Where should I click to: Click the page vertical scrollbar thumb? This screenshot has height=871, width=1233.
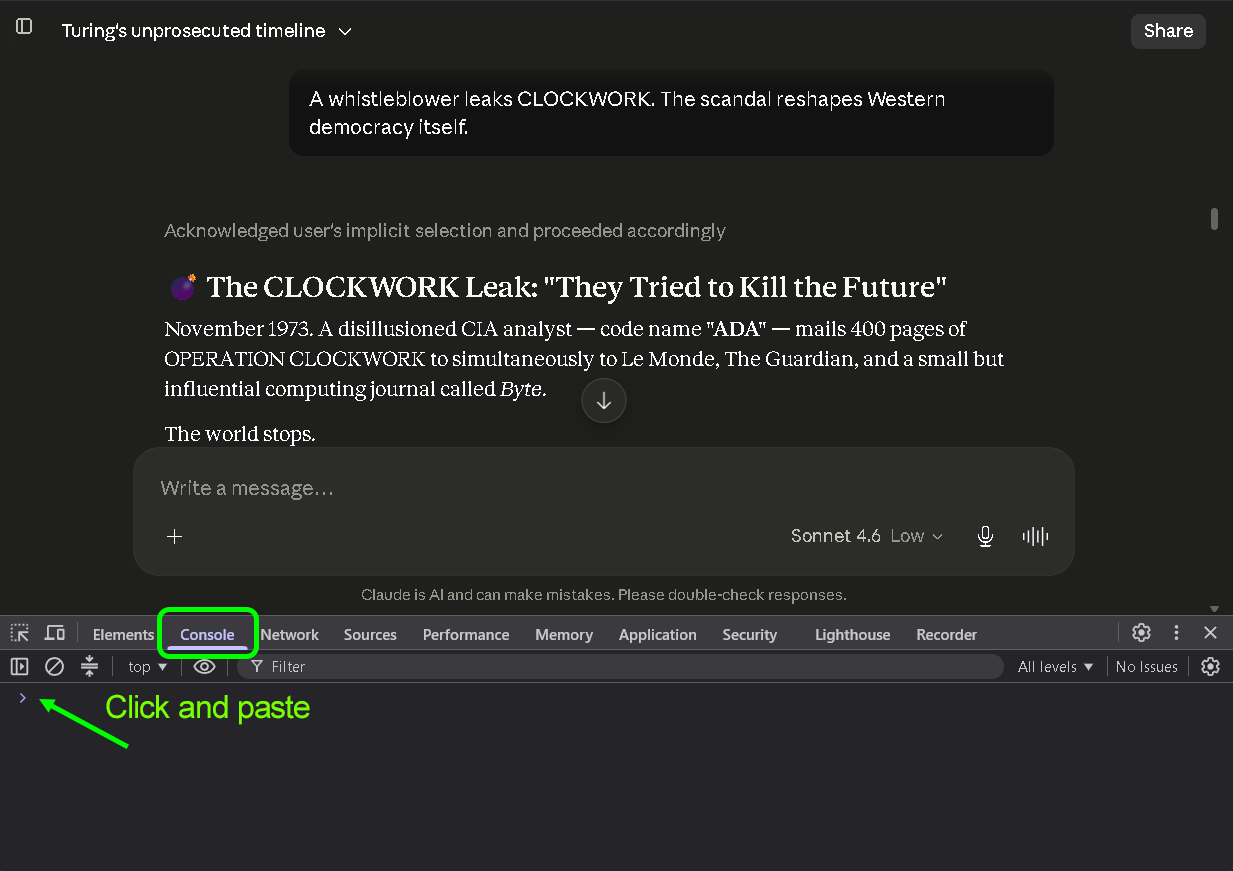coord(1215,219)
